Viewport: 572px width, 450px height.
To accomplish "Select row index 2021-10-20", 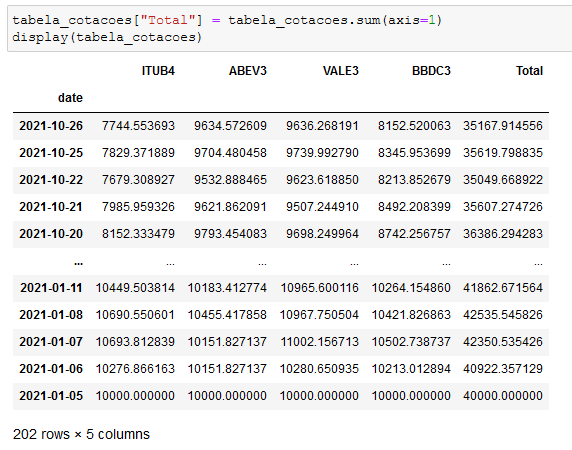I will (51, 234).
